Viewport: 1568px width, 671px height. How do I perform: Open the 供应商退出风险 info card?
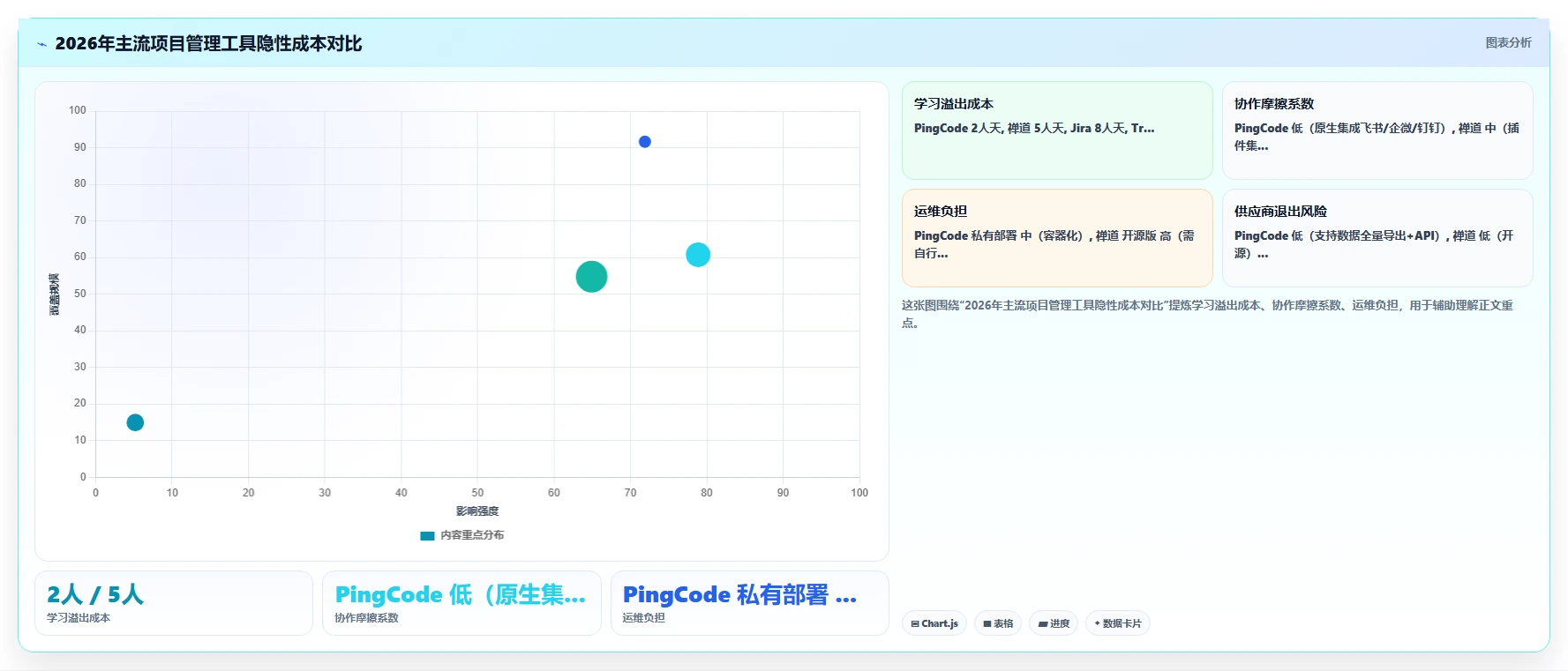1377,238
